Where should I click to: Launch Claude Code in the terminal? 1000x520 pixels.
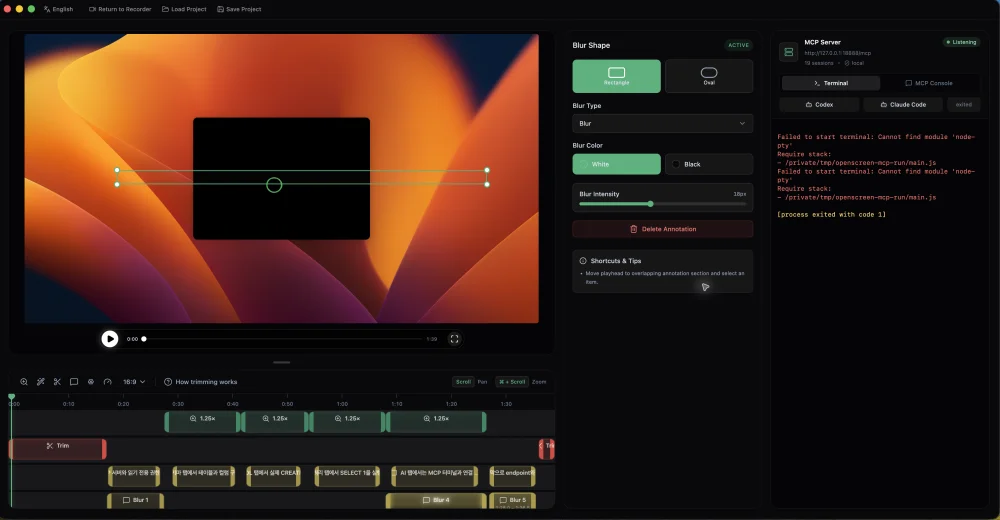(x=902, y=105)
